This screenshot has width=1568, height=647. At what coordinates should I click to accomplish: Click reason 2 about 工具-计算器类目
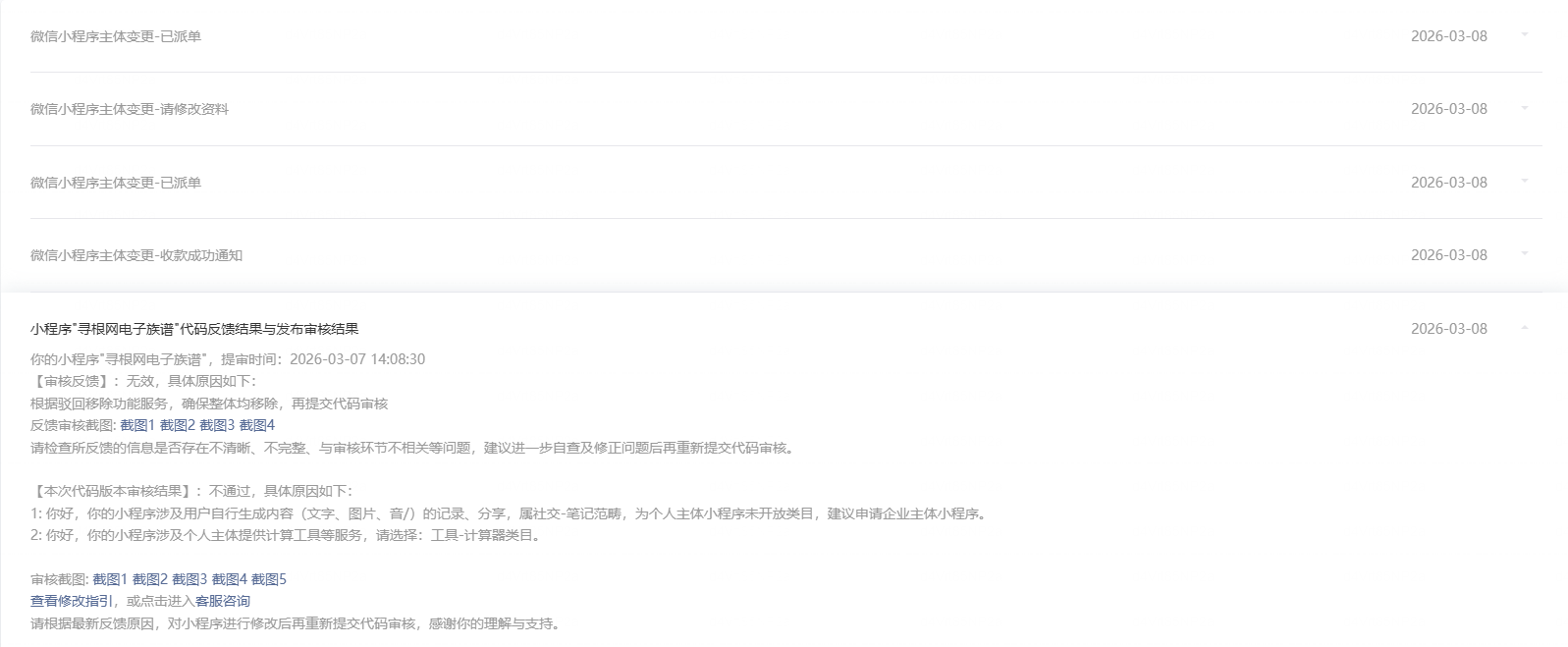coord(287,535)
